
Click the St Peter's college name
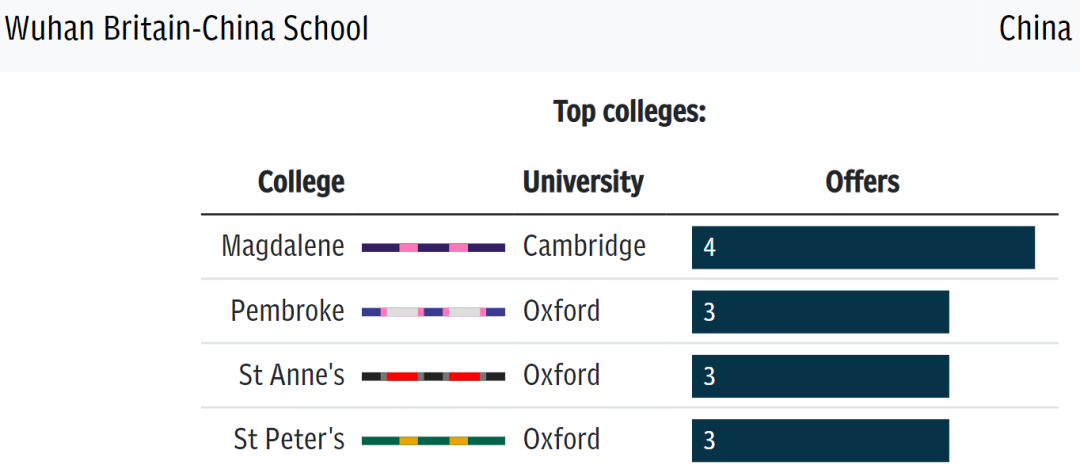click(289, 439)
